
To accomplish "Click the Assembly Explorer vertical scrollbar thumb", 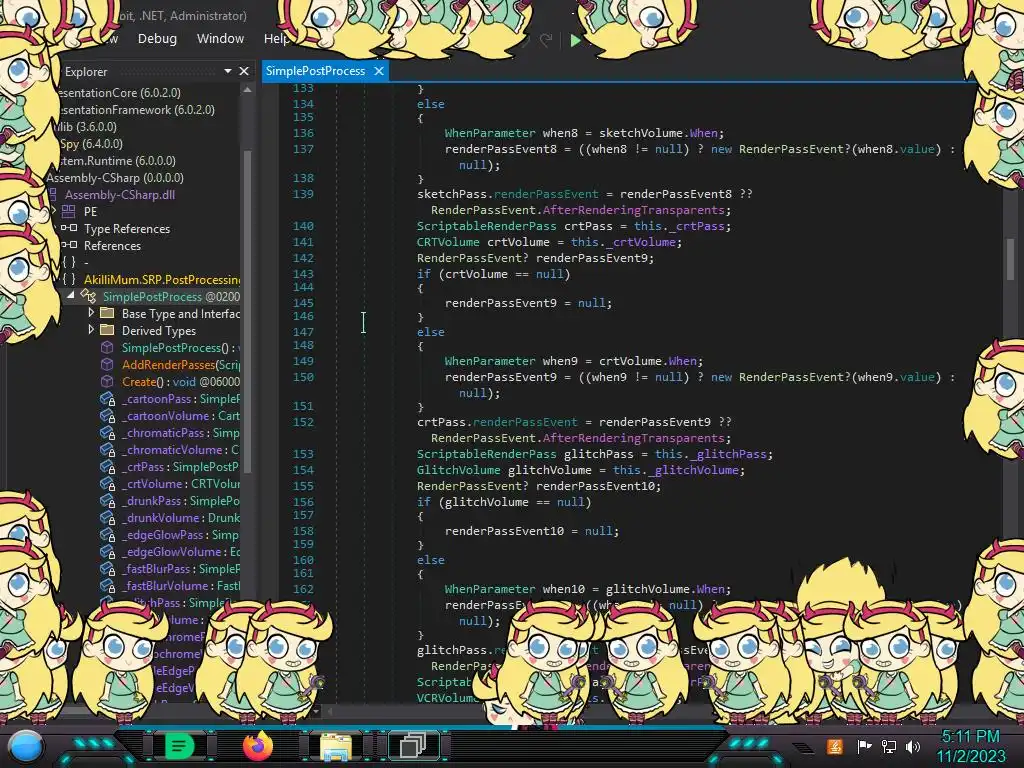I will (247, 310).
